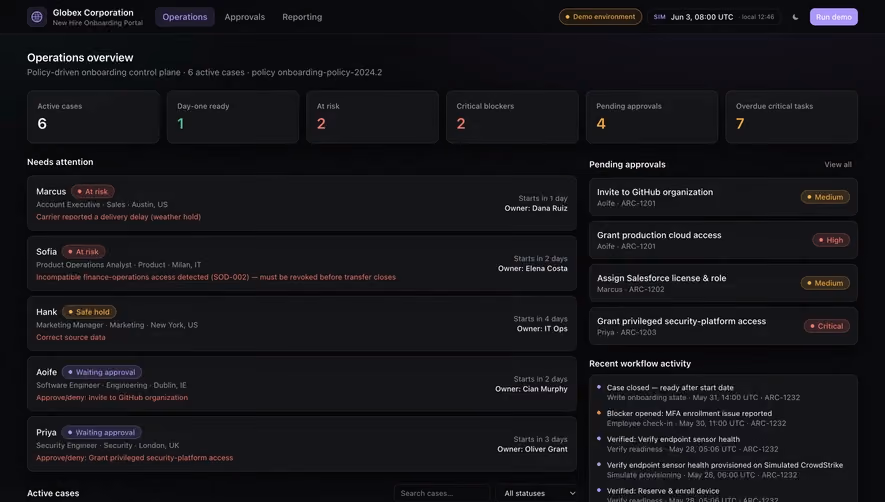Click 'Owner: Cian Murphy' text
Screen dimensions: 885x502
click(531, 389)
